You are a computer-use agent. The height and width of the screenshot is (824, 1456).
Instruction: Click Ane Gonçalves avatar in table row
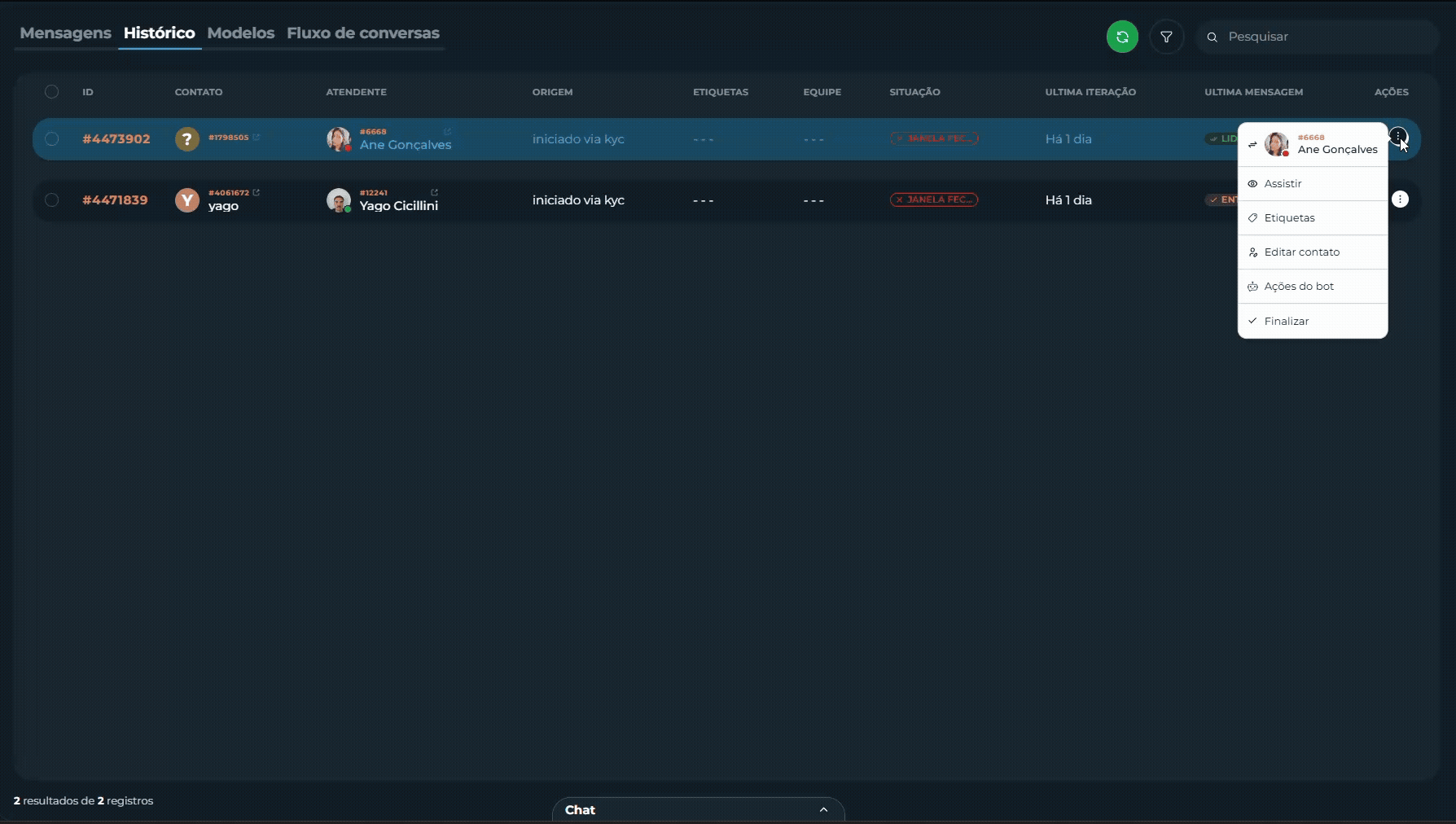[x=339, y=139]
